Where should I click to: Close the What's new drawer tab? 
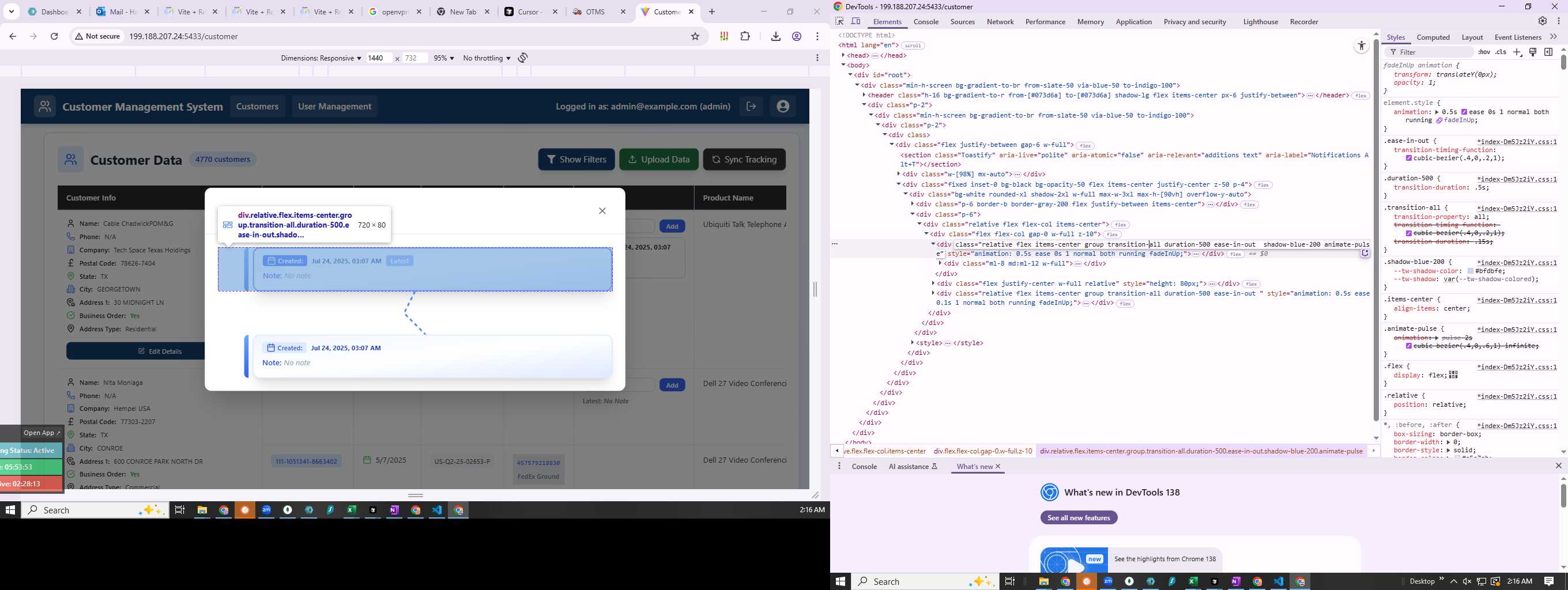click(x=998, y=467)
